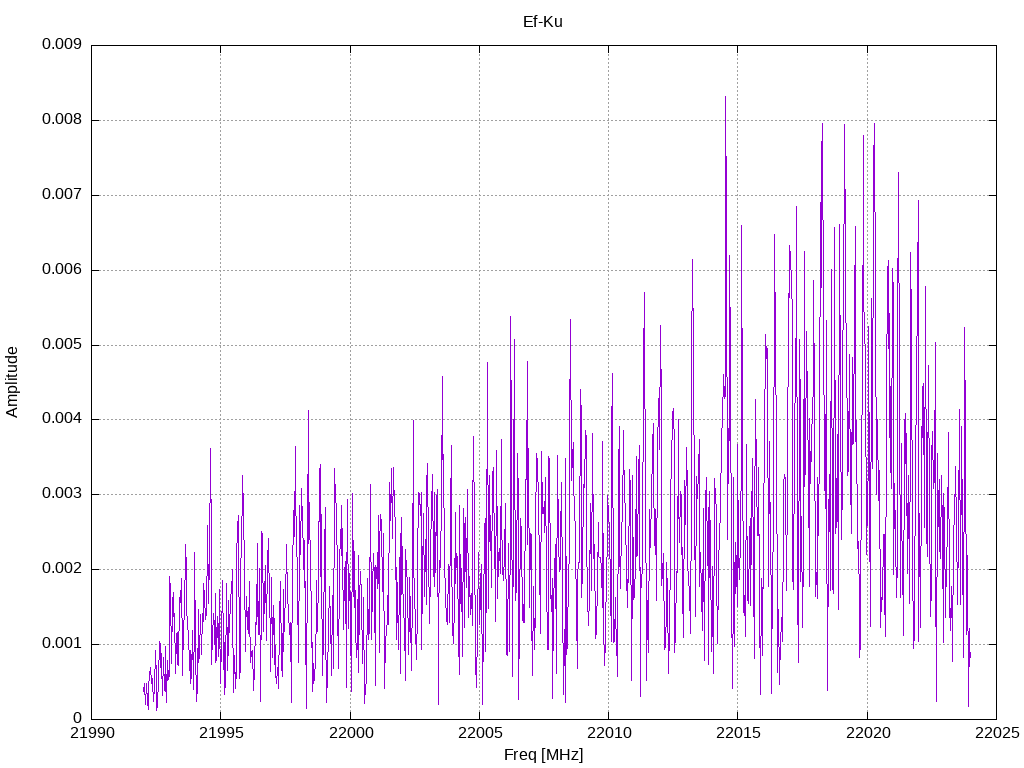
Task: Click the plot title 'Ef-Ku'
Action: pos(543,22)
